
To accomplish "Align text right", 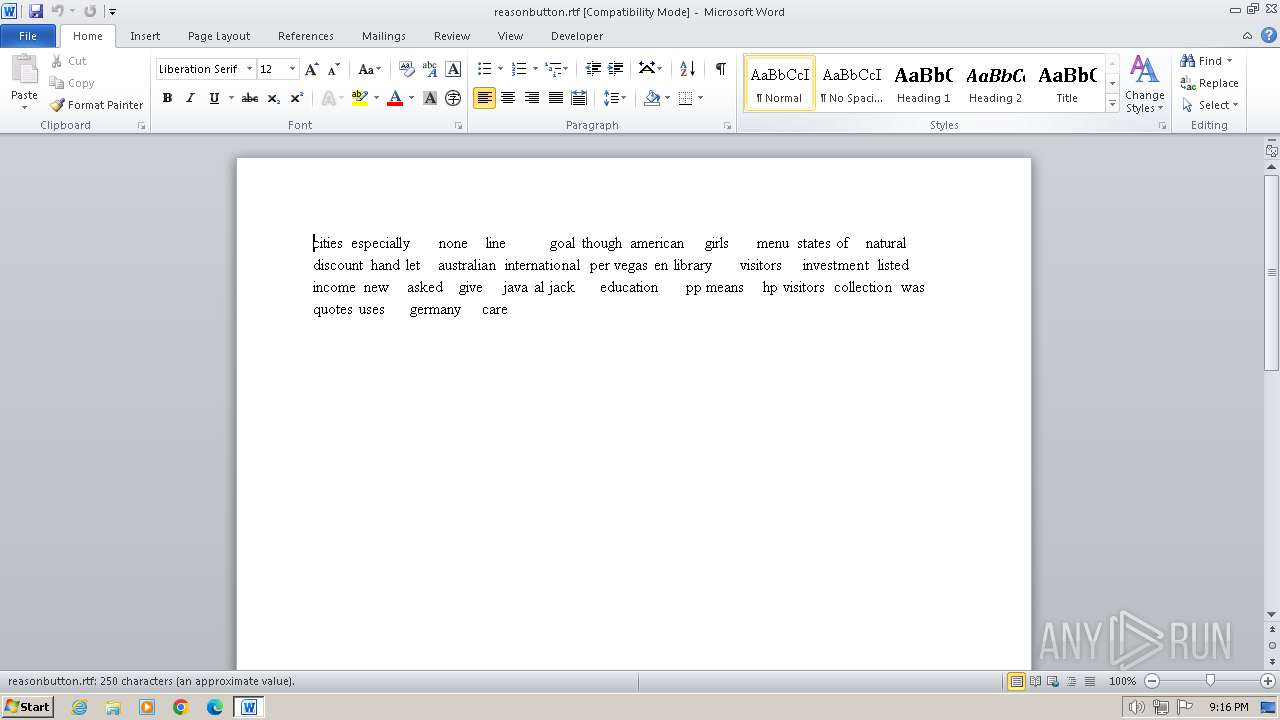I will coord(532,98).
